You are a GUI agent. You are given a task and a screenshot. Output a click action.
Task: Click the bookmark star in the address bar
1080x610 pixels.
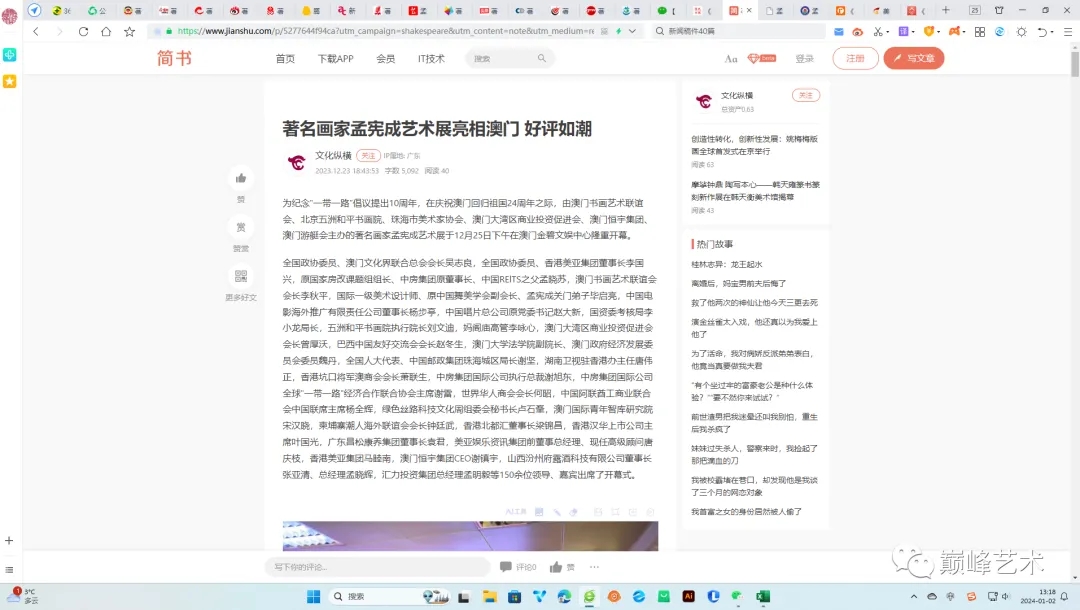click(x=129, y=31)
